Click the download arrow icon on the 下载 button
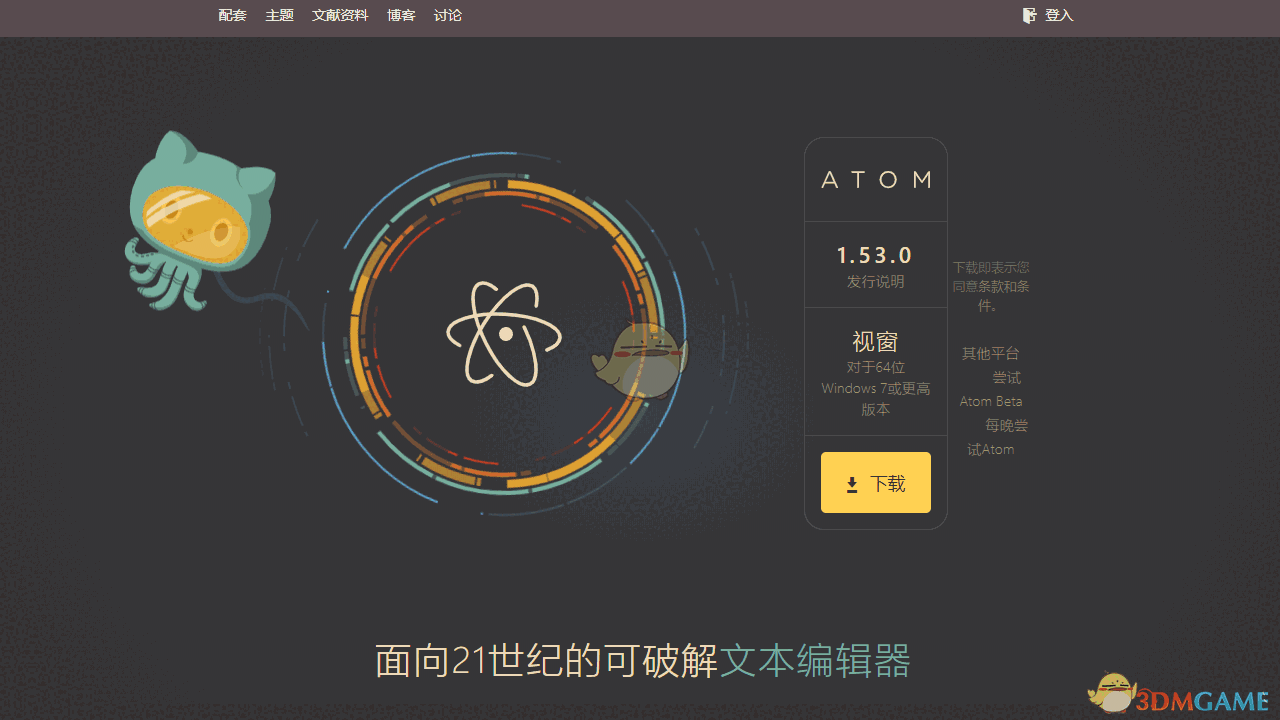The height and width of the screenshot is (720, 1280). (x=851, y=483)
